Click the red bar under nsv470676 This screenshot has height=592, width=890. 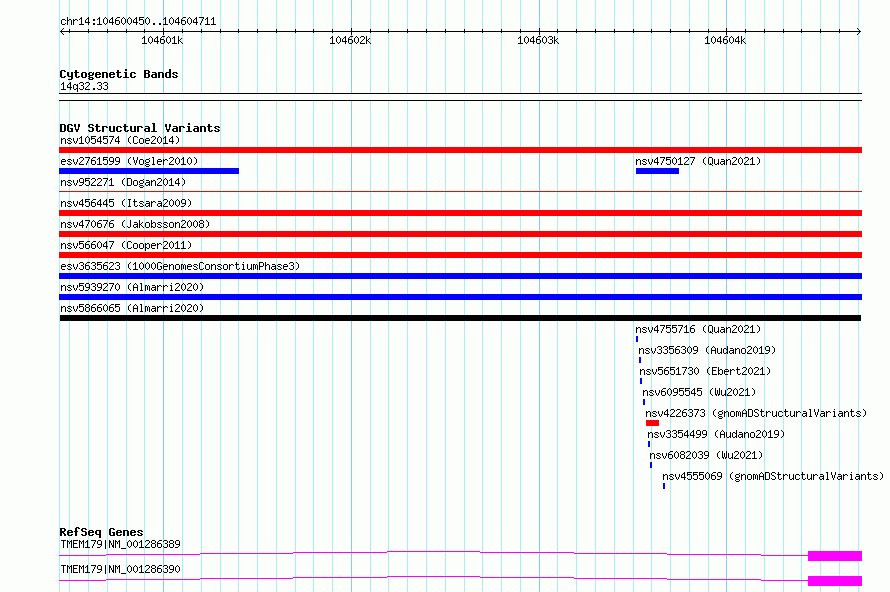click(x=460, y=234)
